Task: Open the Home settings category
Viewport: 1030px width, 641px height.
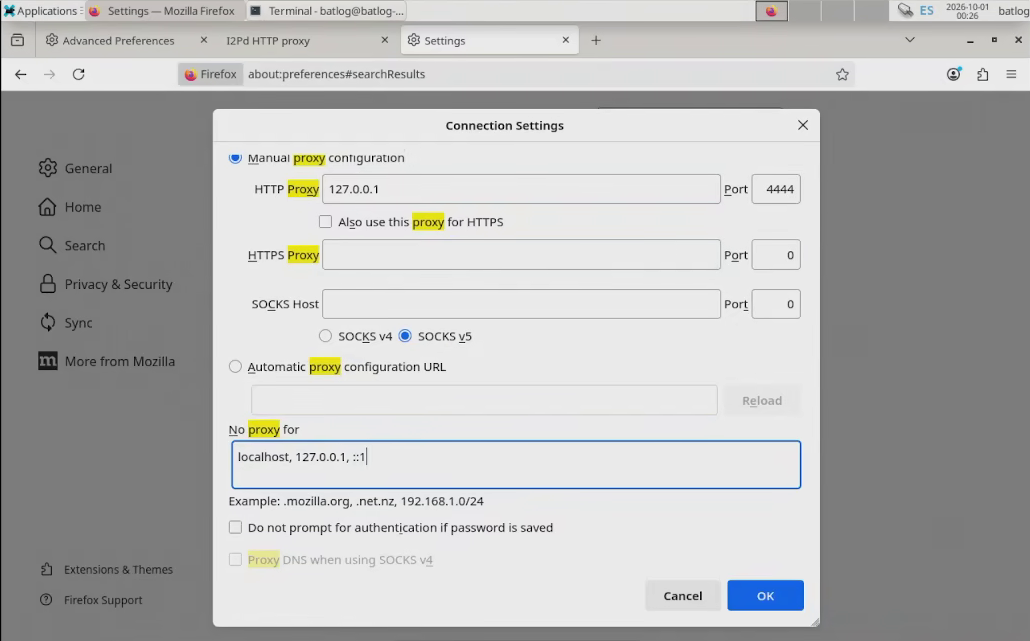Action: (70, 207)
